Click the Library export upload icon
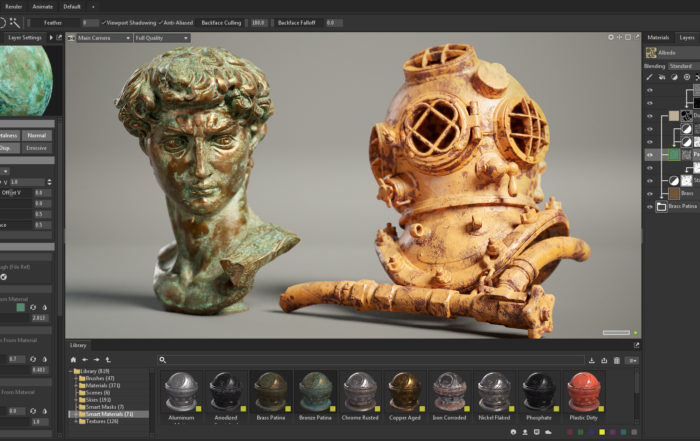The height and width of the screenshot is (441, 700). [x=604, y=360]
